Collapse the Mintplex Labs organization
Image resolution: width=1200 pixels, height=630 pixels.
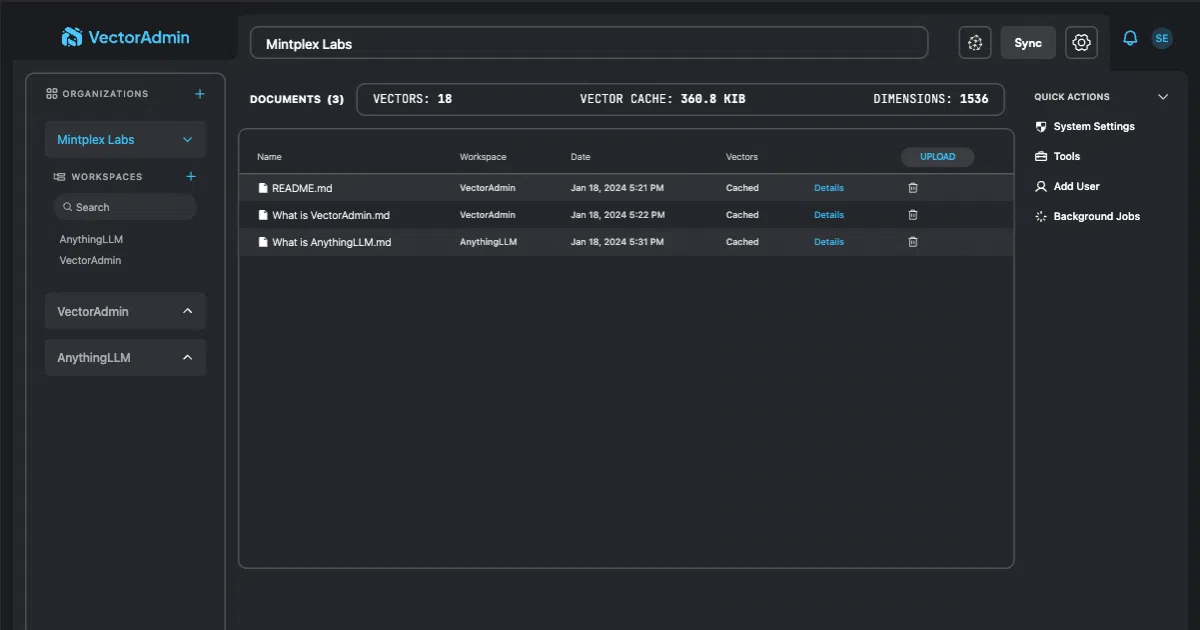pyautogui.click(x=187, y=140)
